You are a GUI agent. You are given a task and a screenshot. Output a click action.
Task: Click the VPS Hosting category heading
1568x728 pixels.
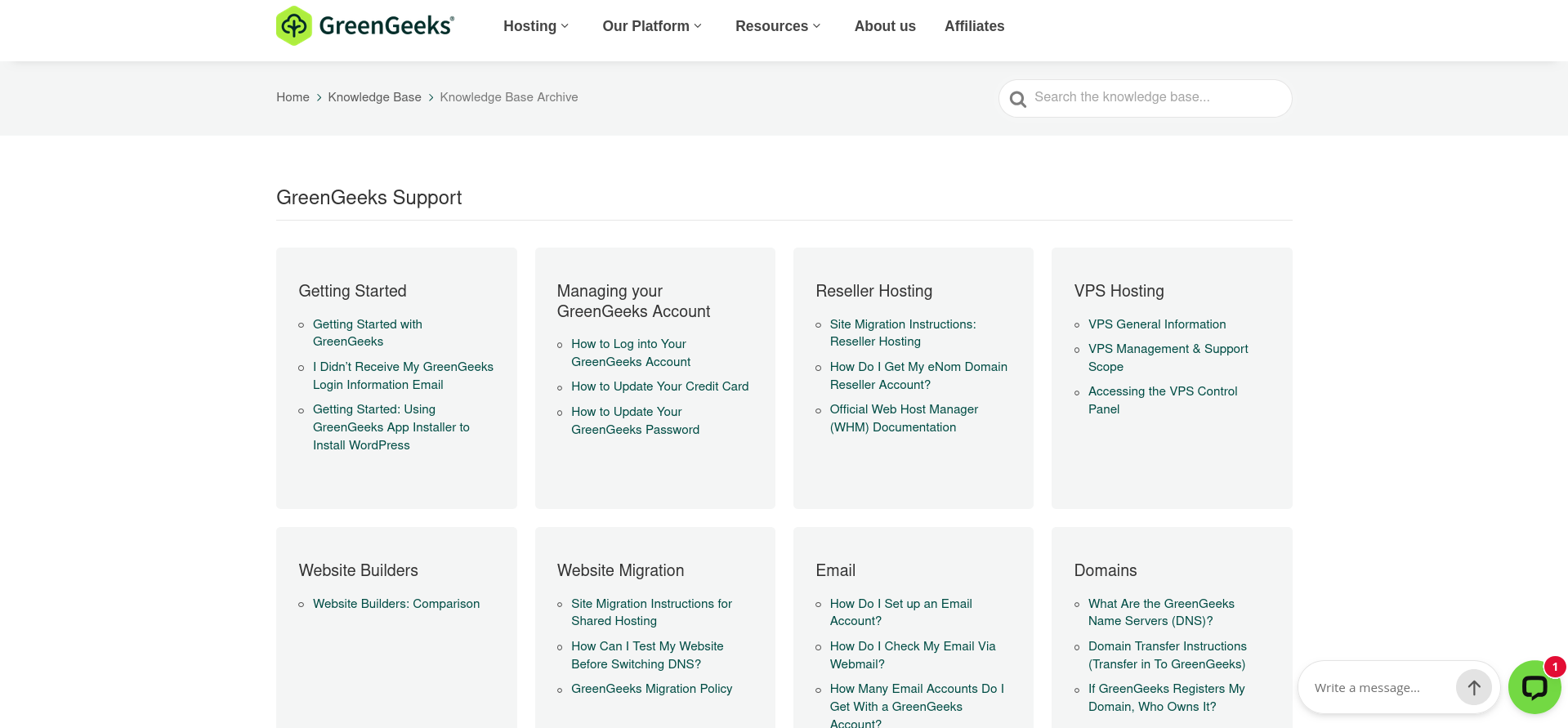tap(1119, 291)
